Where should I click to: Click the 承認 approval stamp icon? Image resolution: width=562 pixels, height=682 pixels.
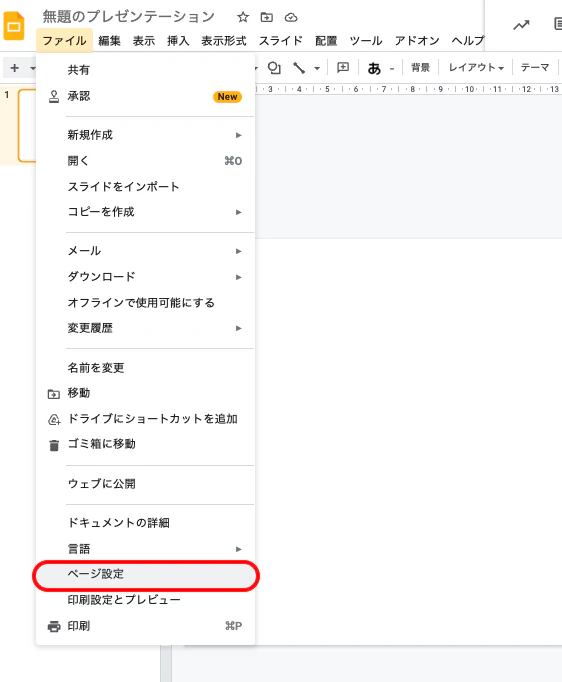click(54, 97)
